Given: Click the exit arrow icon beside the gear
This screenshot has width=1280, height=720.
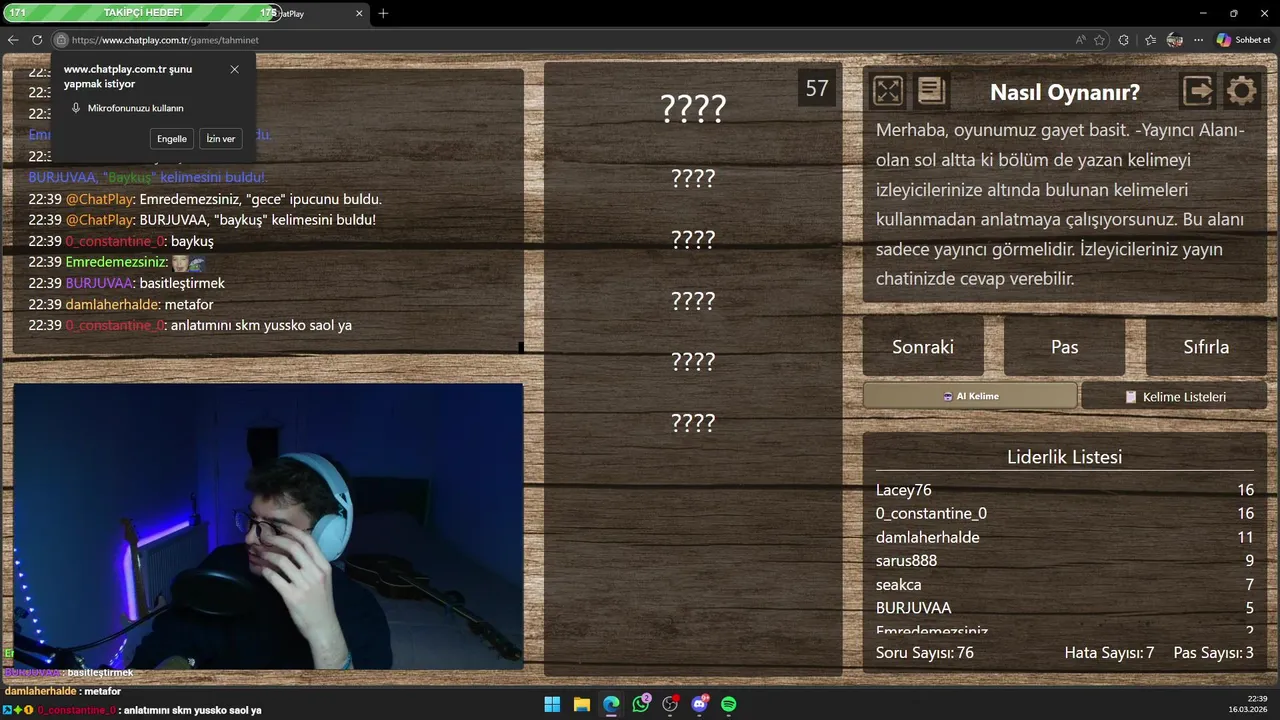Looking at the screenshot, I should [1198, 91].
